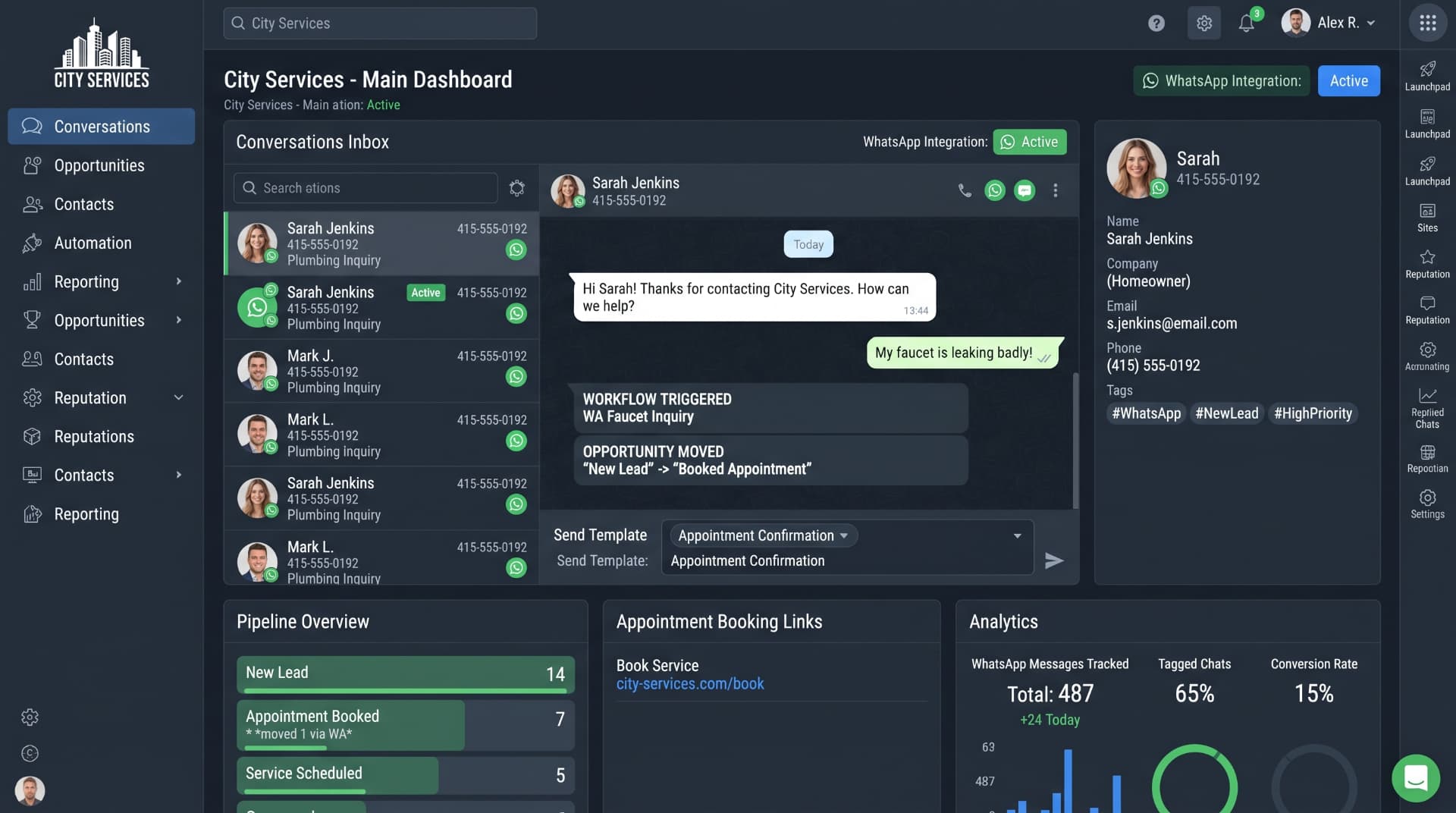Image resolution: width=1456 pixels, height=813 pixels.
Task: Open Replied Chats in right rail
Action: tap(1427, 408)
